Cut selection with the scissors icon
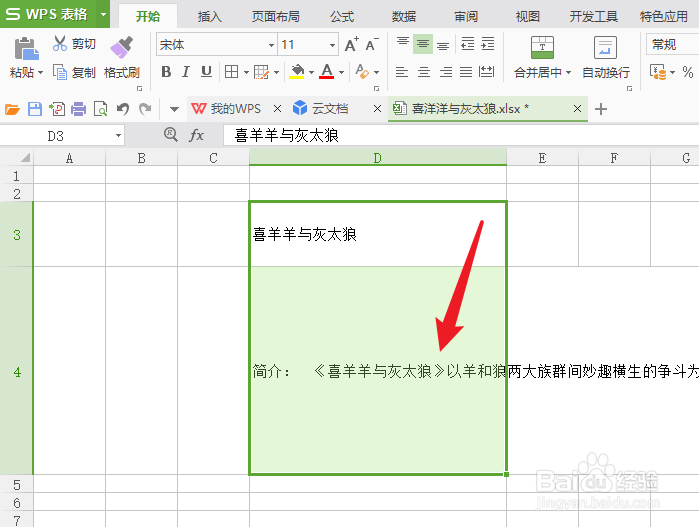 (x=60, y=43)
